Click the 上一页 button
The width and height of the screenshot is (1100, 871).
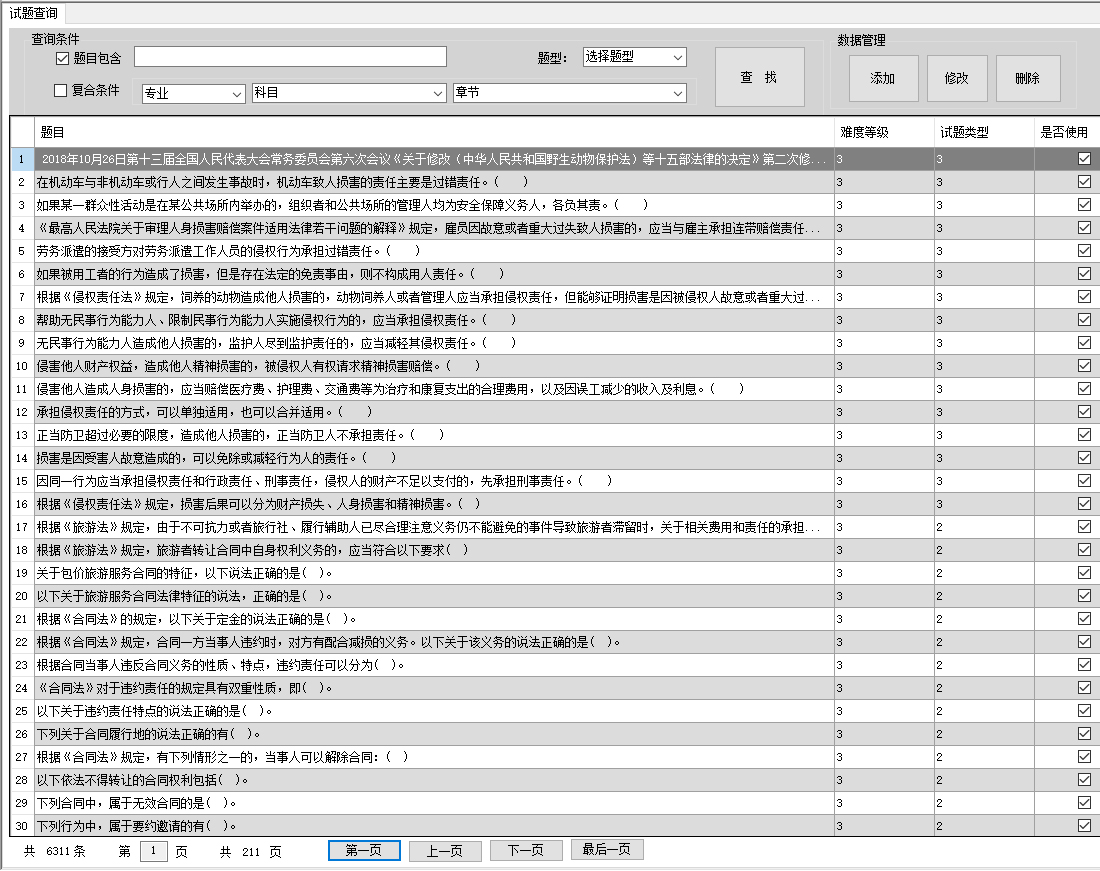pyautogui.click(x=445, y=850)
